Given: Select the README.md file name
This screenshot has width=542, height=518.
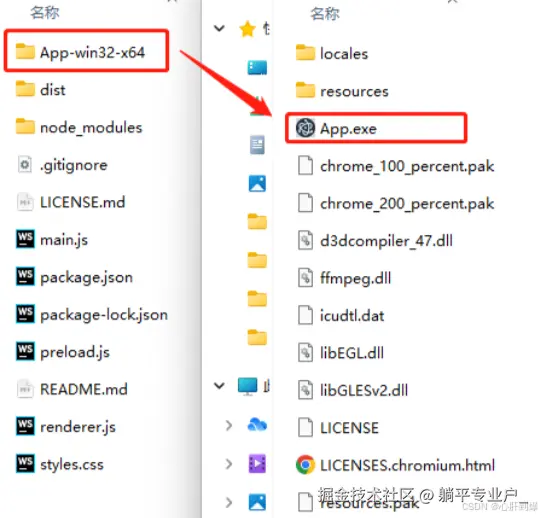Looking at the screenshot, I should (x=84, y=389).
